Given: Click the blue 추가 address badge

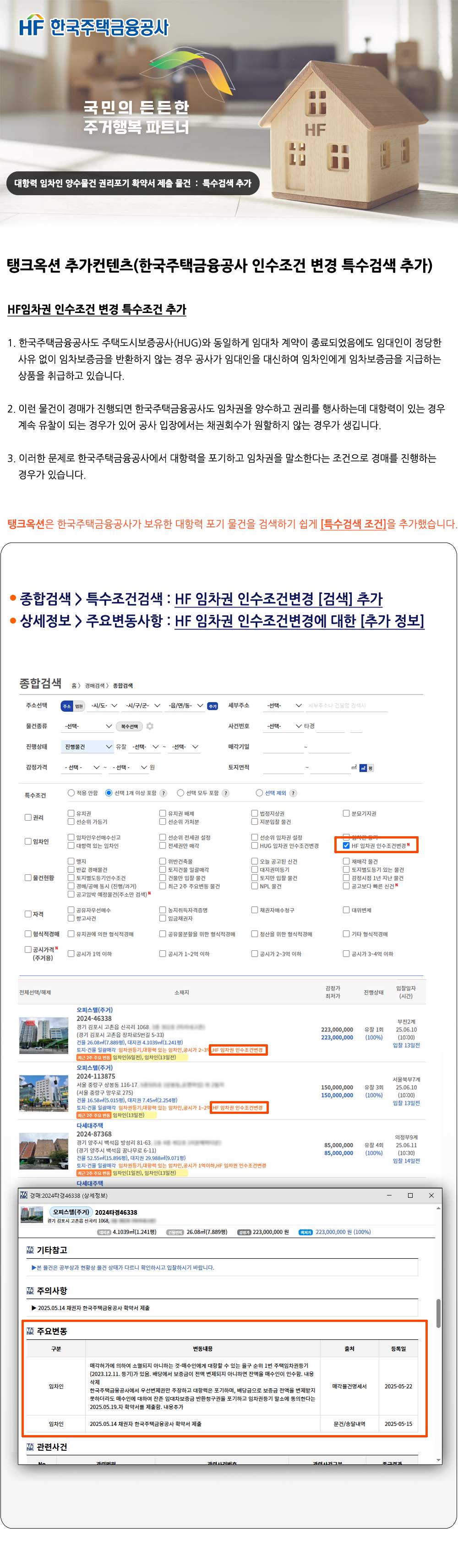Looking at the screenshot, I should (x=212, y=706).
